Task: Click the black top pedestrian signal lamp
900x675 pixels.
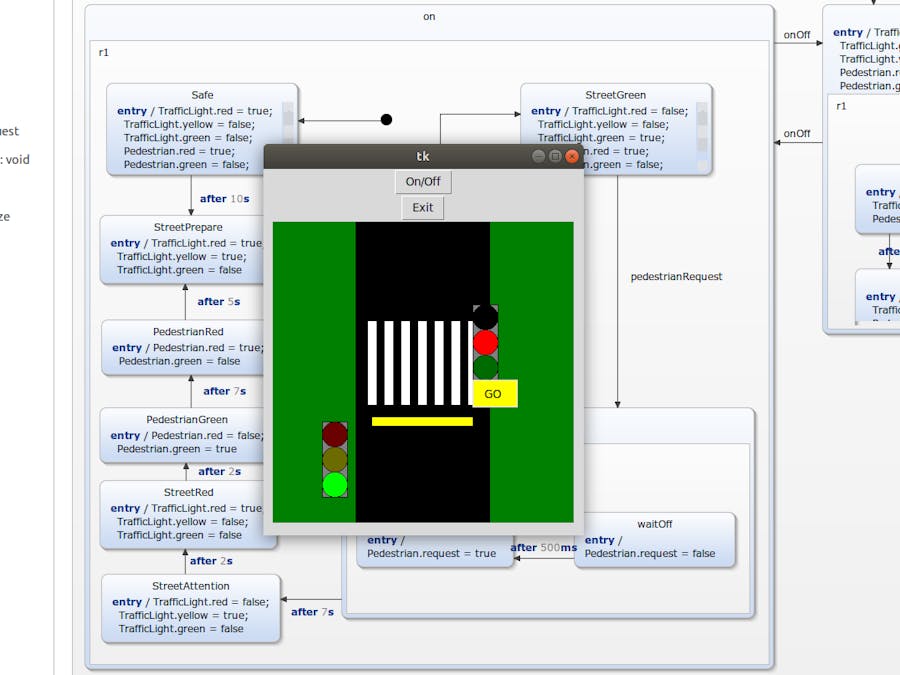Action: [486, 317]
